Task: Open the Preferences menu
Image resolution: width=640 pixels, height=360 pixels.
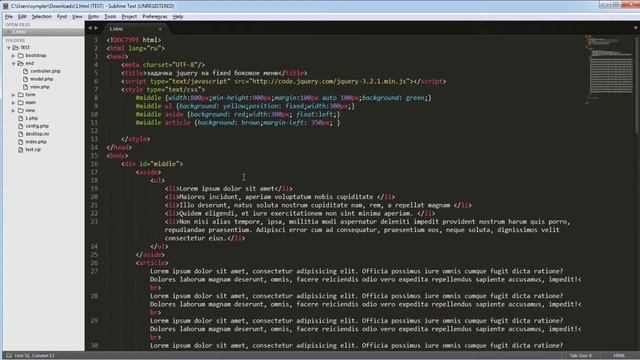Action: pyautogui.click(x=155, y=17)
